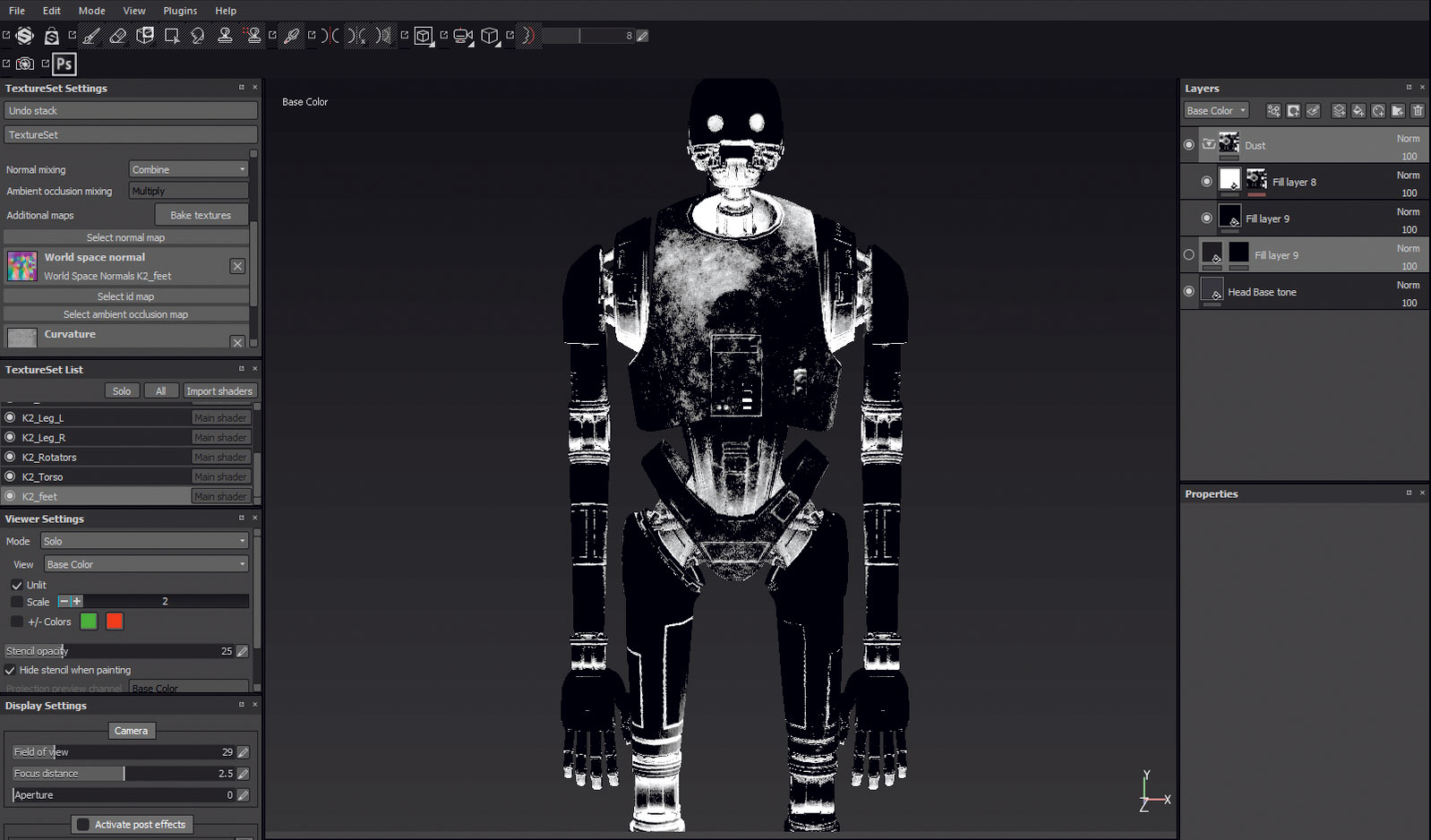Open the Substance Source bag icon
Screen dimensions: 1431x840
click(x=52, y=36)
